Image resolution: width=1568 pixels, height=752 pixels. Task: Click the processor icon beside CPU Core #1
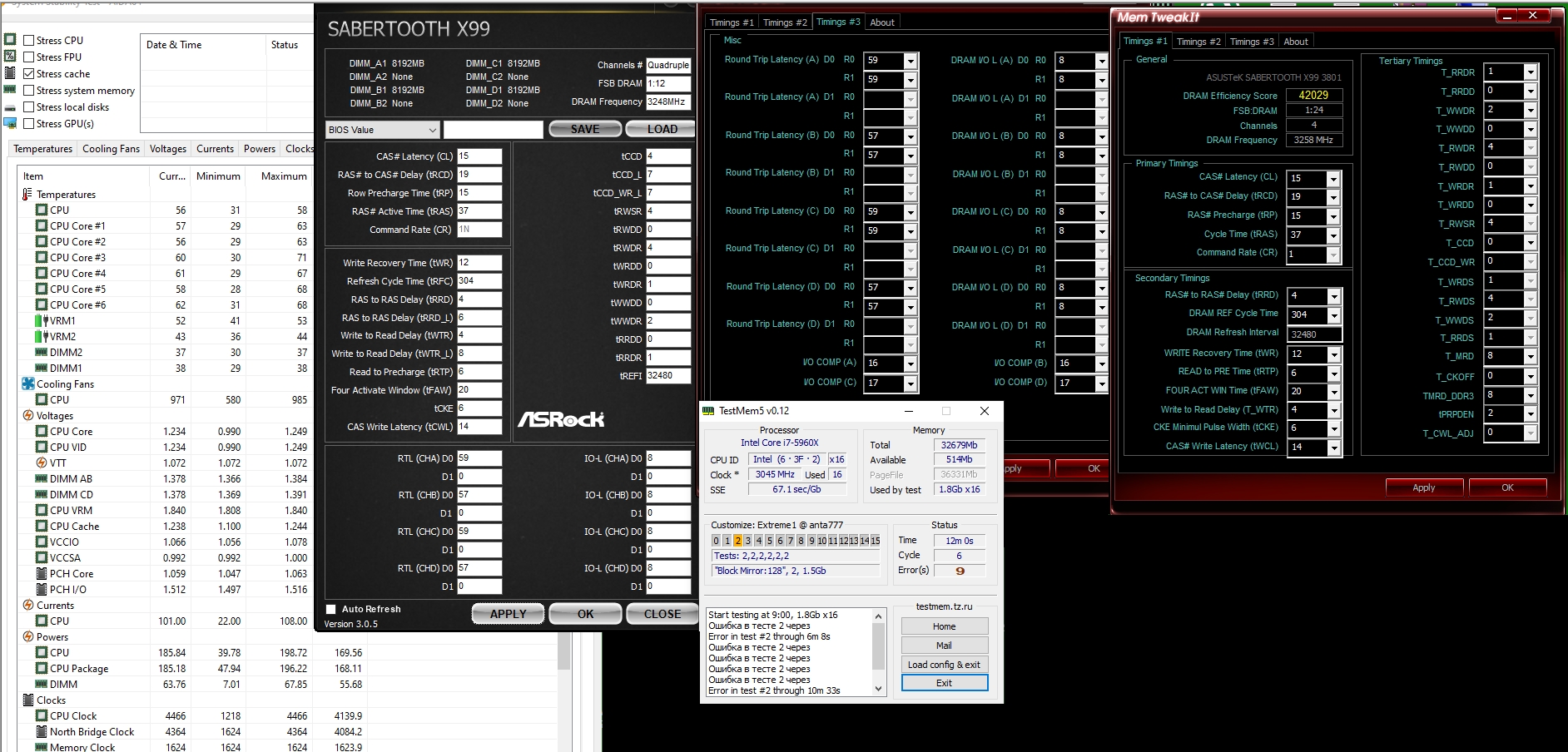pyautogui.click(x=42, y=225)
